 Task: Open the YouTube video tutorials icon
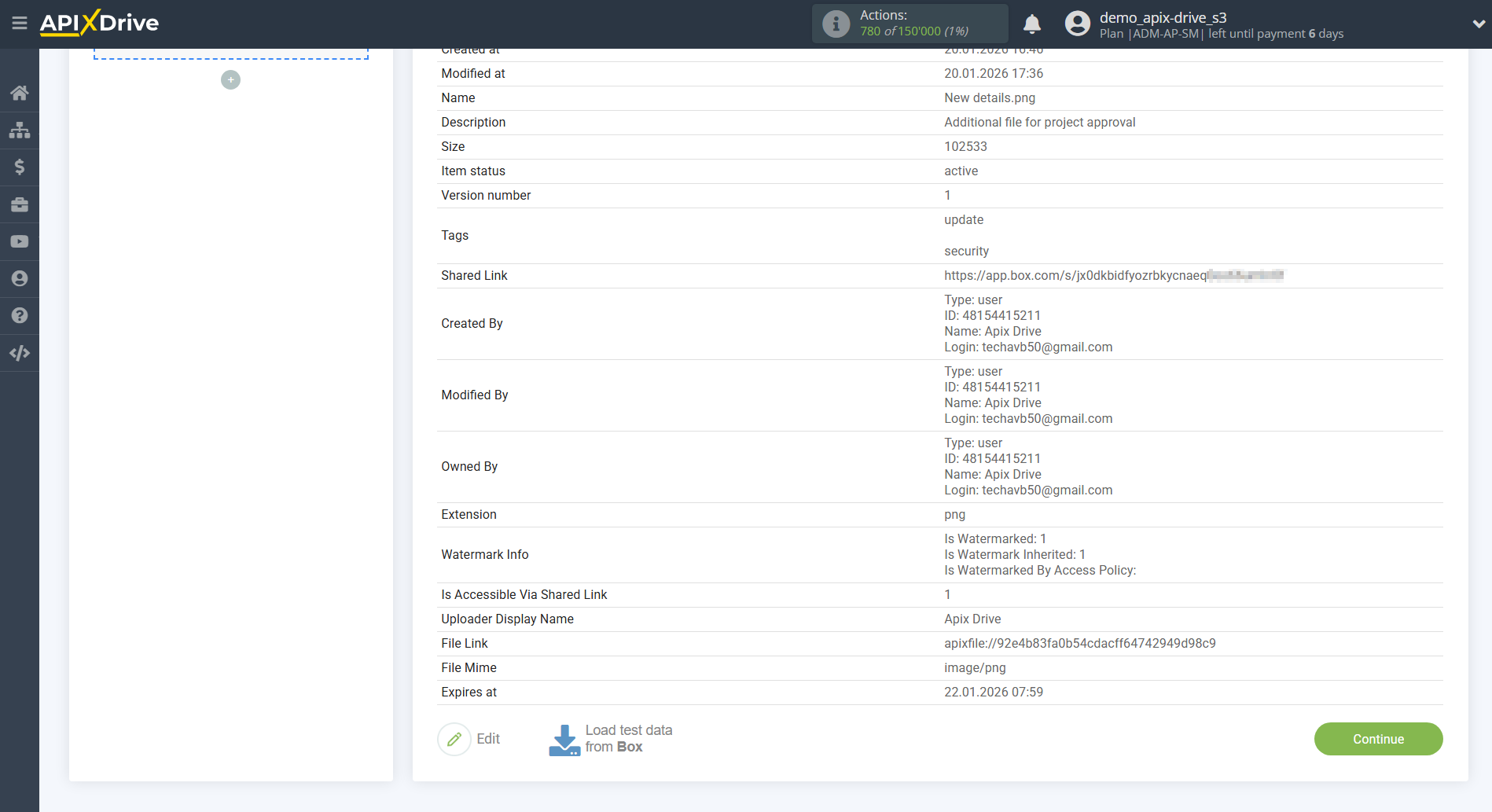click(20, 241)
